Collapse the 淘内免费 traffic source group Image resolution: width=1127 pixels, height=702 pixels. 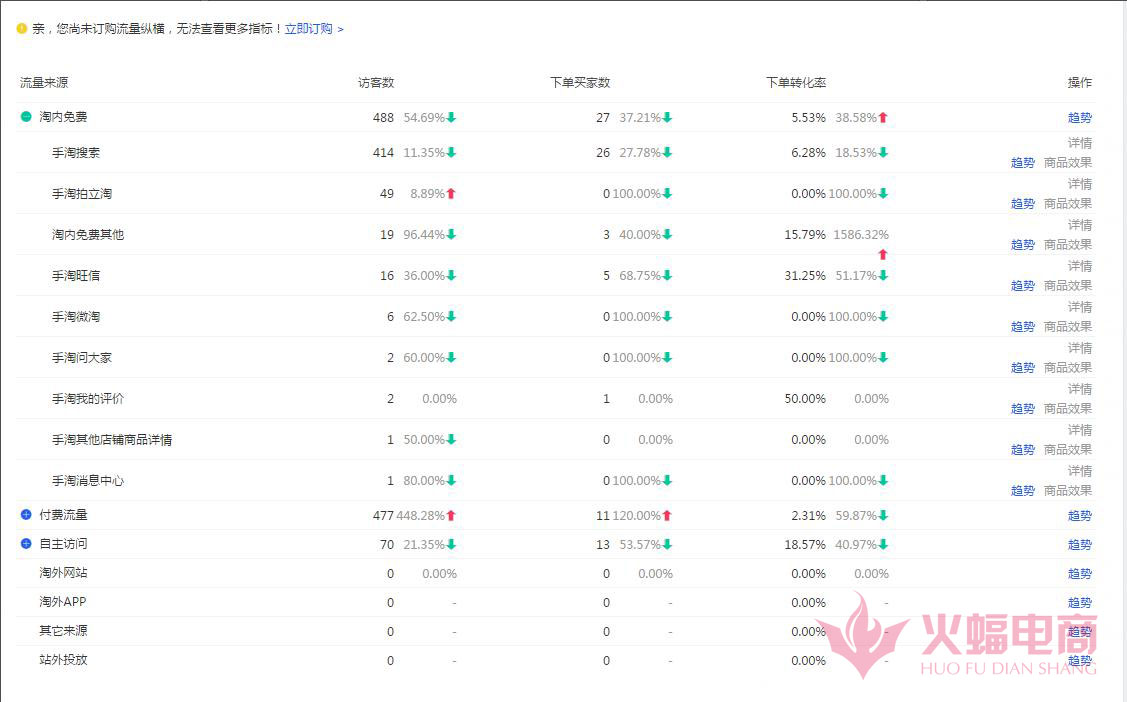click(26, 116)
